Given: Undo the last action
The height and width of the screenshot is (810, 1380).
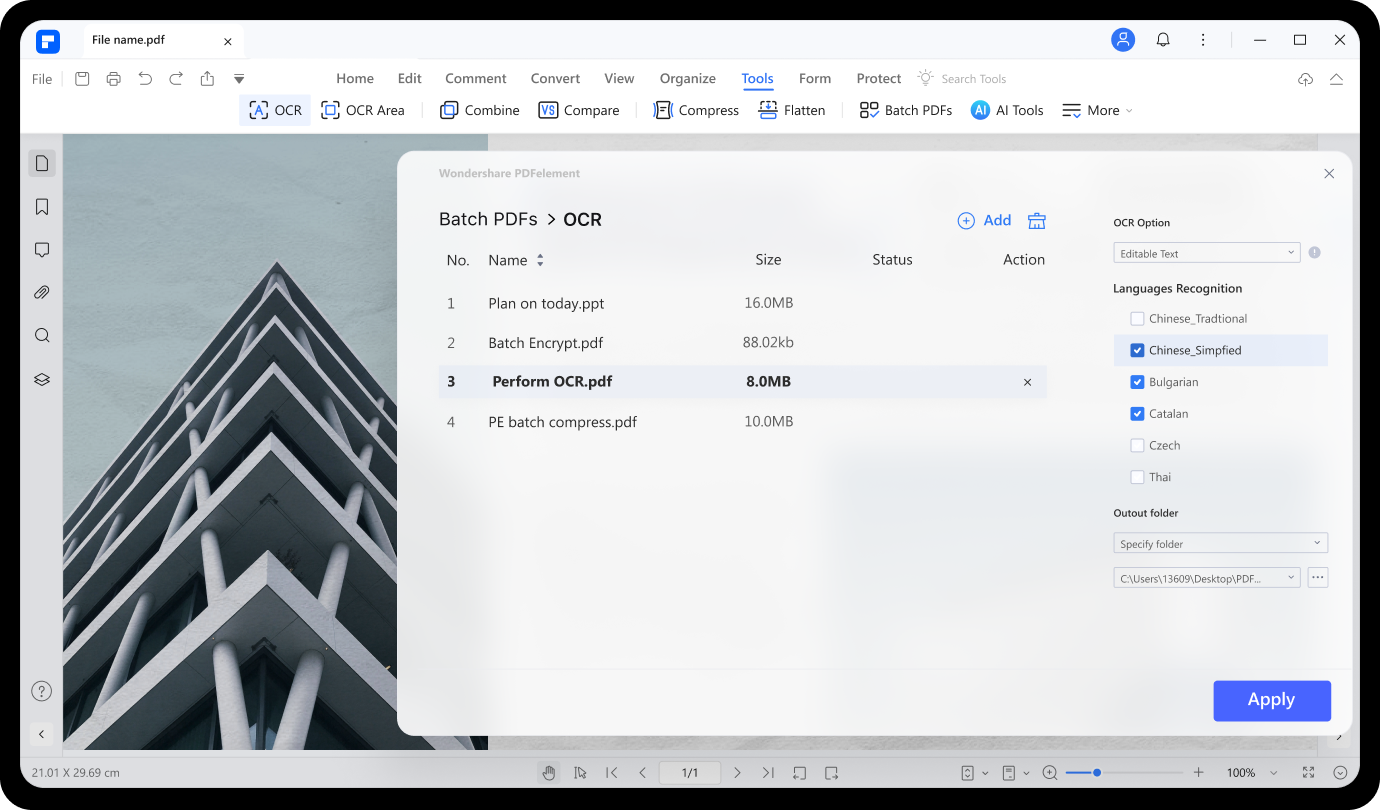Looking at the screenshot, I should [145, 79].
